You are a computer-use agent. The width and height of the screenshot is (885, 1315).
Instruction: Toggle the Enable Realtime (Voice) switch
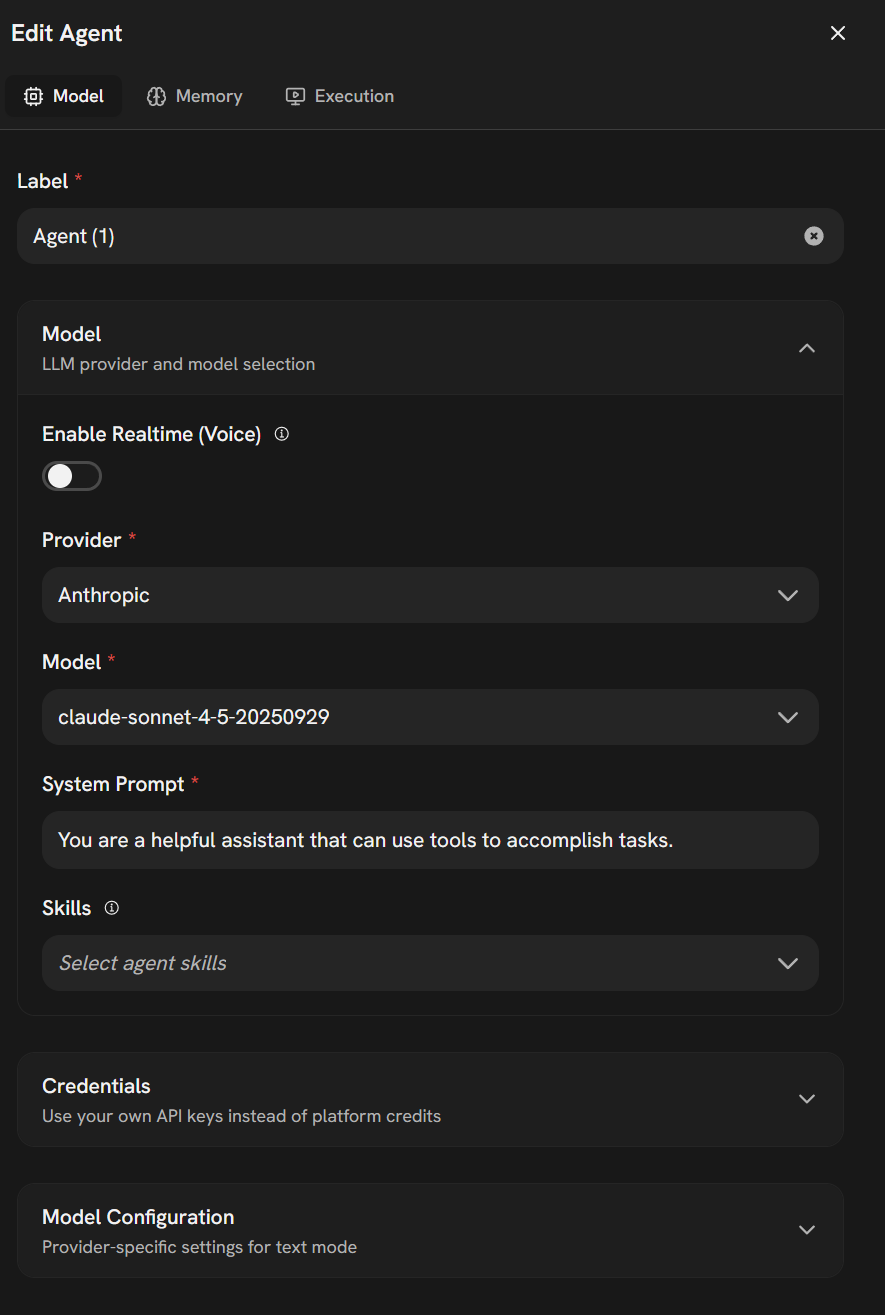coord(72,476)
